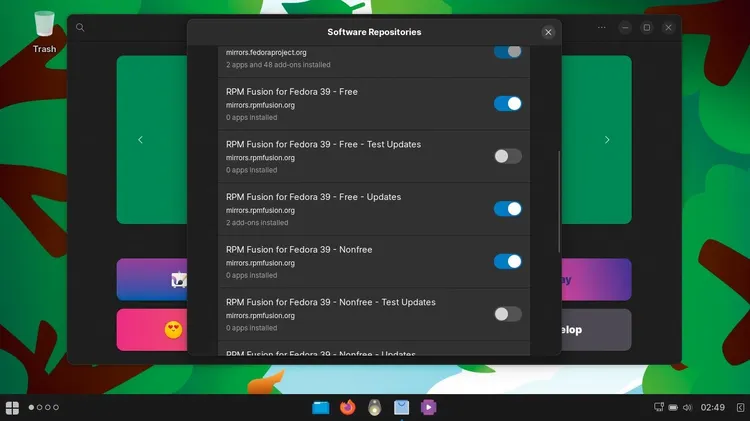Image resolution: width=750 pixels, height=421 pixels.
Task: Open the application menu grid icon
Action: pyautogui.click(x=12, y=408)
